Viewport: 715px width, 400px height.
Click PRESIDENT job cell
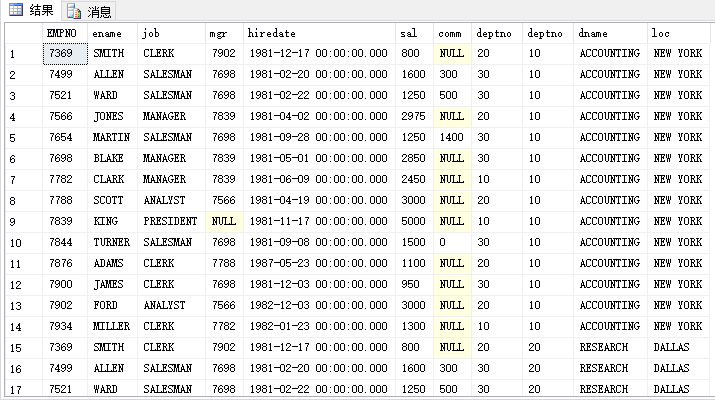pos(171,222)
